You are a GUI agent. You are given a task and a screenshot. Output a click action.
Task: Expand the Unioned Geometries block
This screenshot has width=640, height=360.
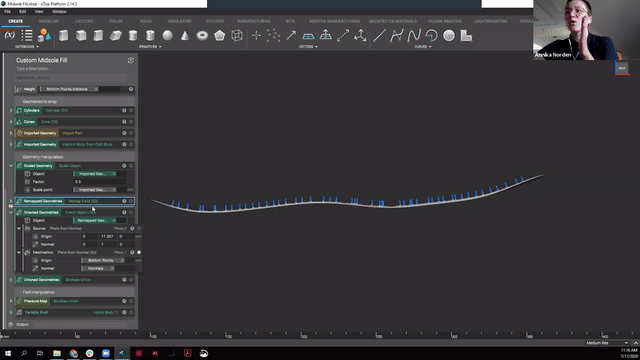(x=11, y=280)
